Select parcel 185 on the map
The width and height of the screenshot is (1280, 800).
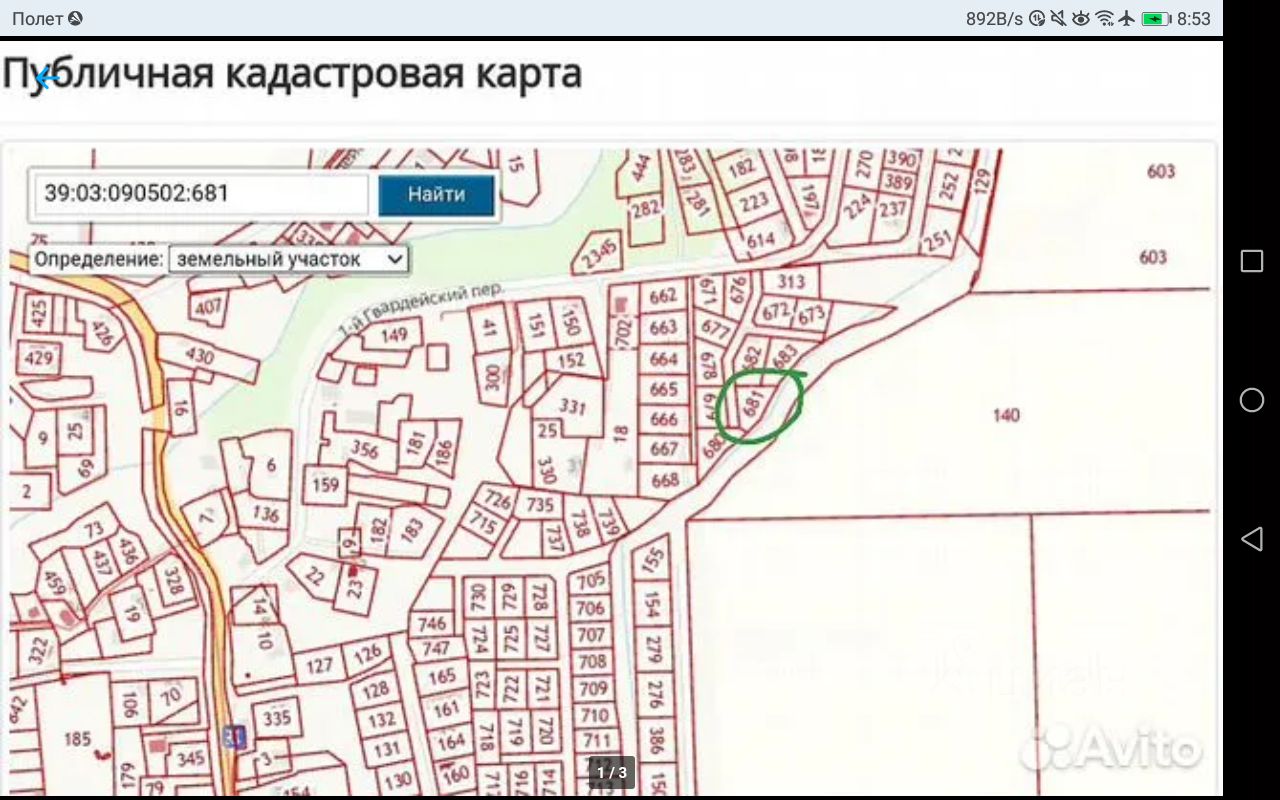pyautogui.click(x=77, y=740)
